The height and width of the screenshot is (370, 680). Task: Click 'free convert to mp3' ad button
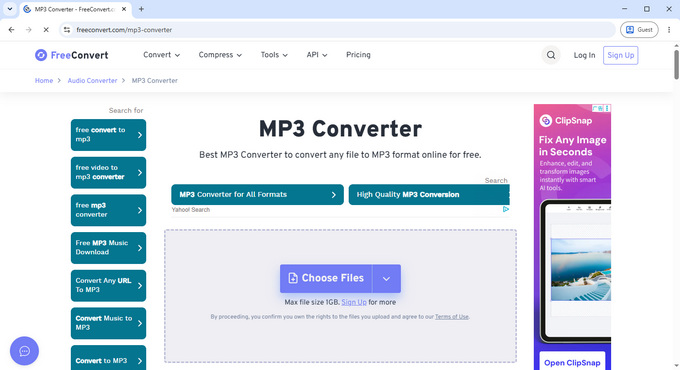tap(108, 135)
